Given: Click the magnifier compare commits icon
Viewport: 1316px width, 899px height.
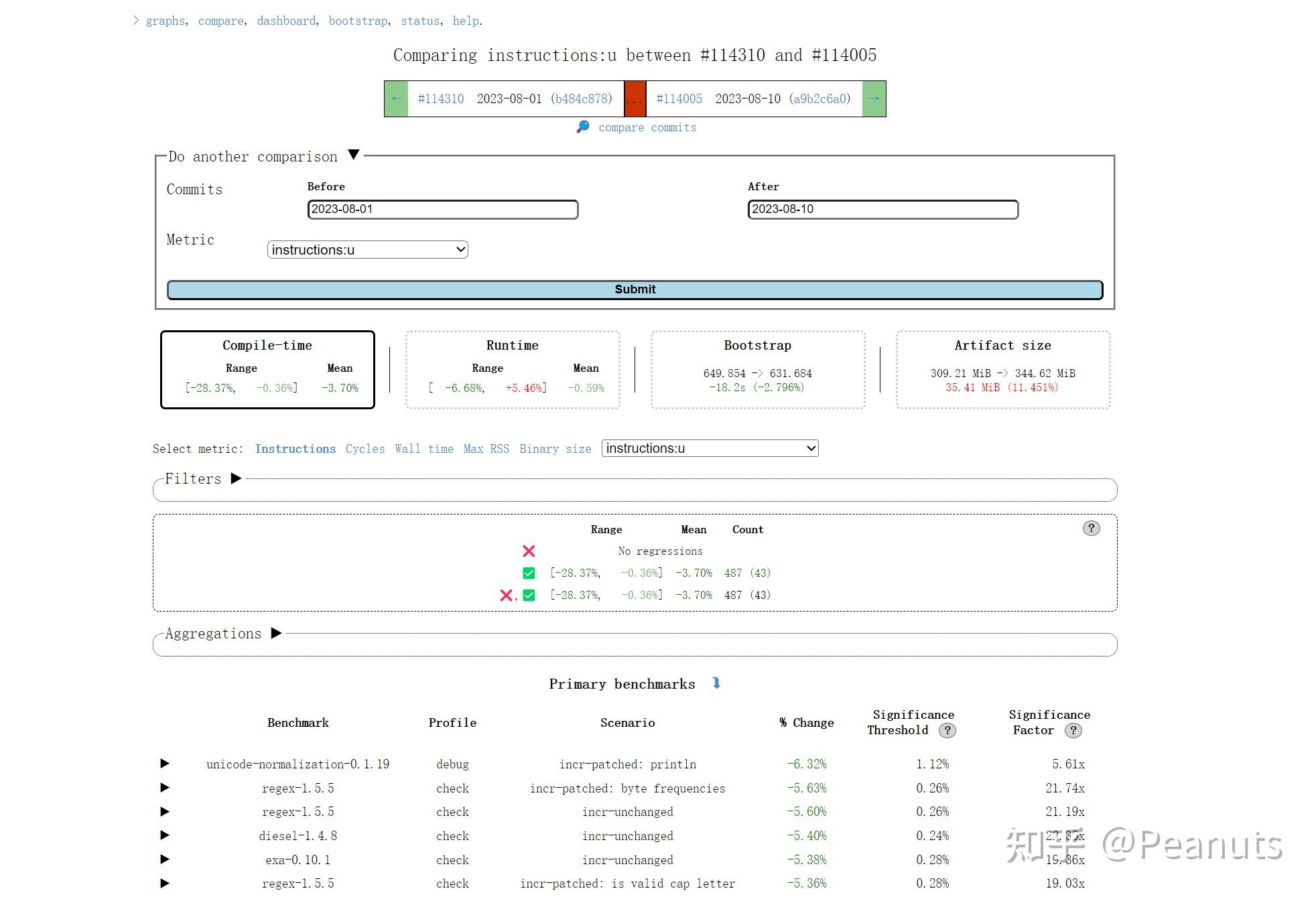Looking at the screenshot, I should [582, 127].
